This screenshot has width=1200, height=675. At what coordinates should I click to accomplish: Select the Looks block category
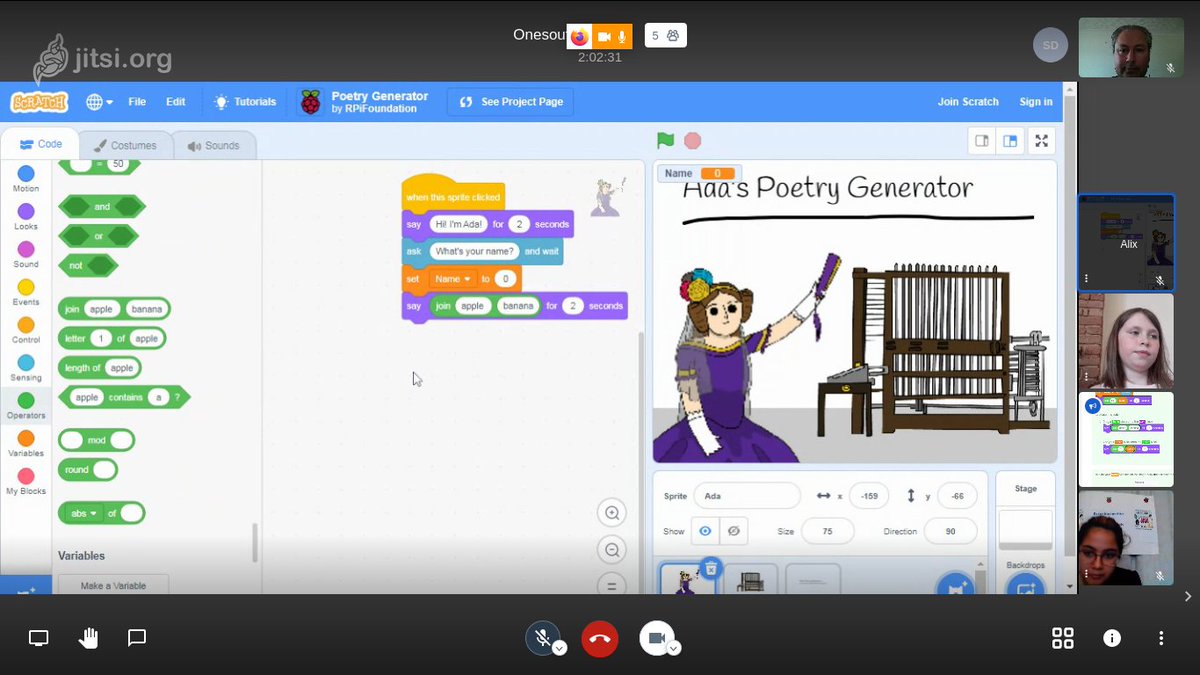[26, 217]
